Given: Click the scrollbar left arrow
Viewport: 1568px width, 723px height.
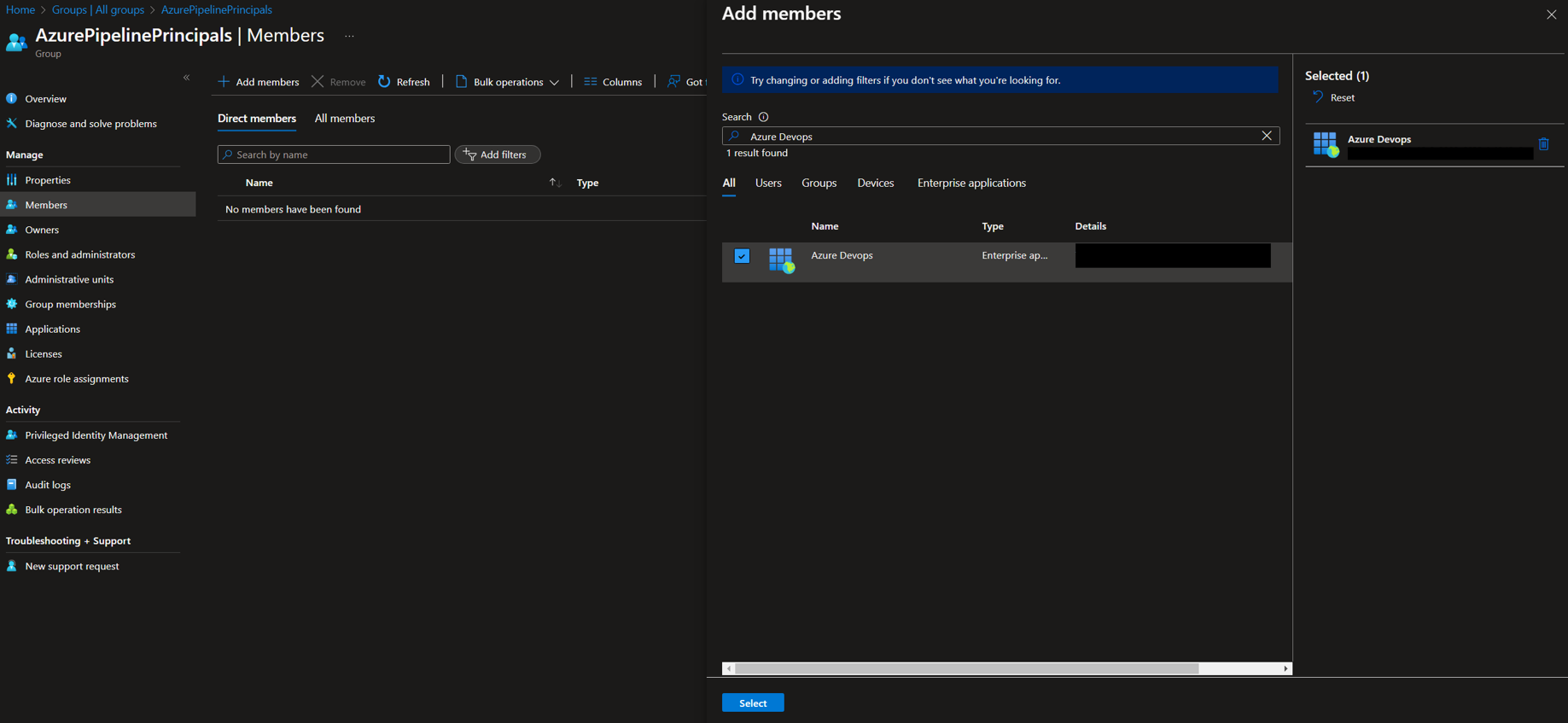Looking at the screenshot, I should click(728, 668).
